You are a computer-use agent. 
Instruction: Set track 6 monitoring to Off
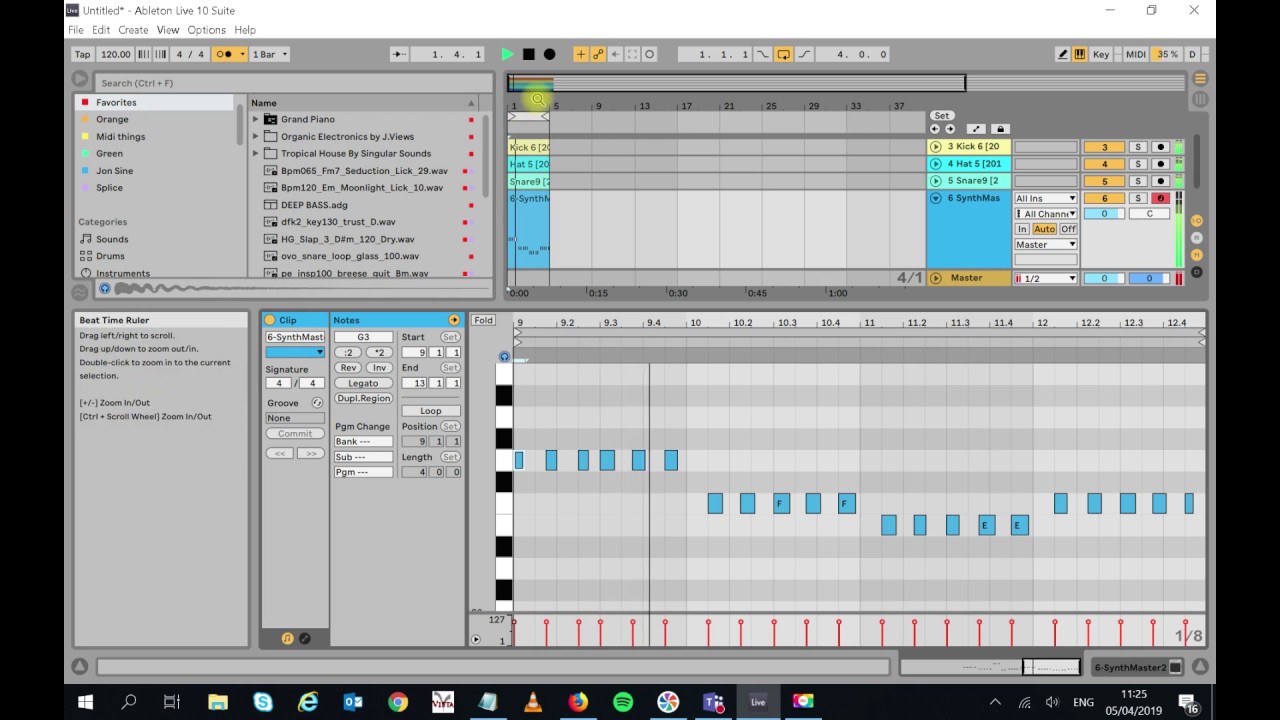1068,229
